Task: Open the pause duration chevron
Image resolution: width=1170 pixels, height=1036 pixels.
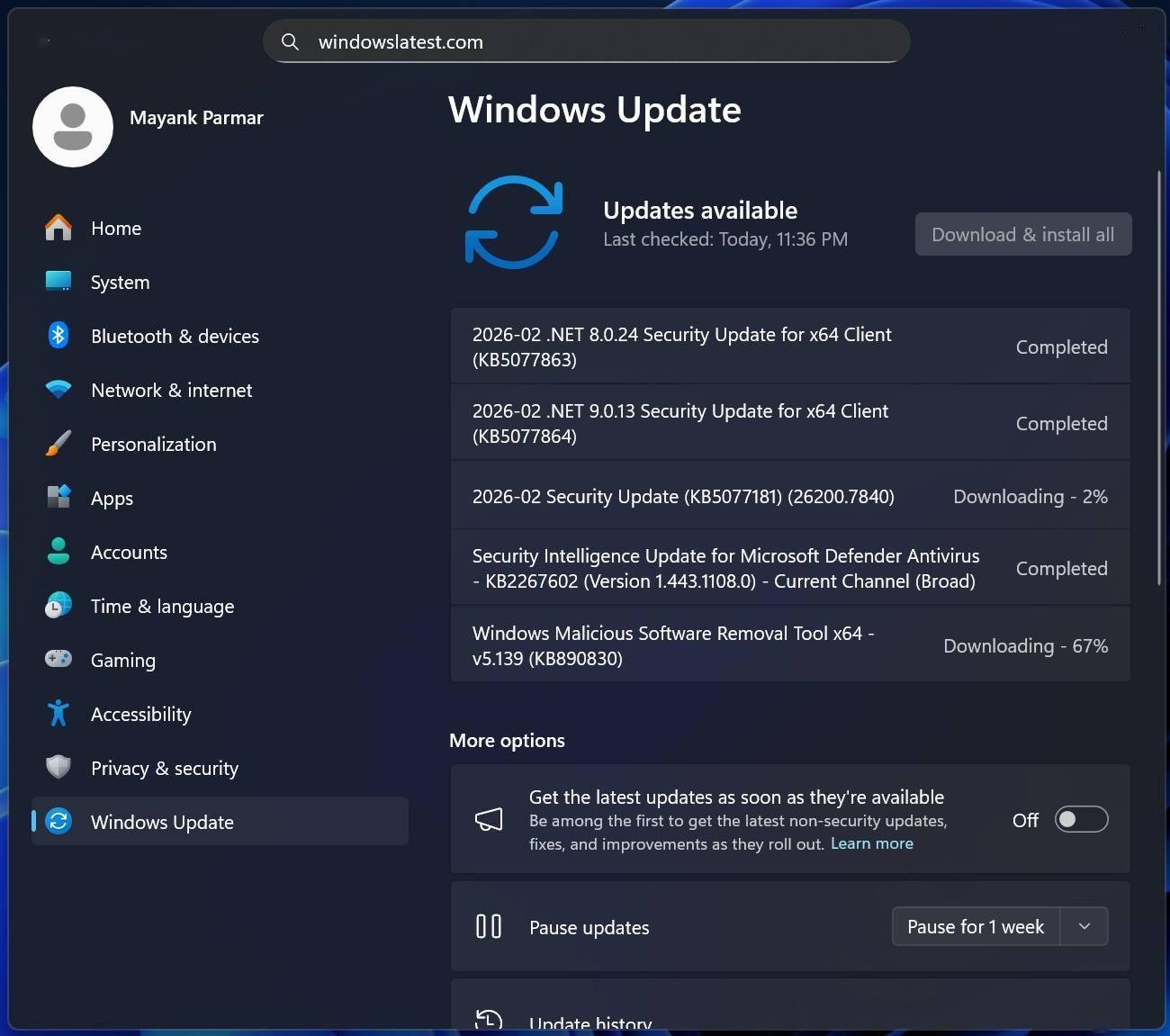Action: [x=1084, y=926]
